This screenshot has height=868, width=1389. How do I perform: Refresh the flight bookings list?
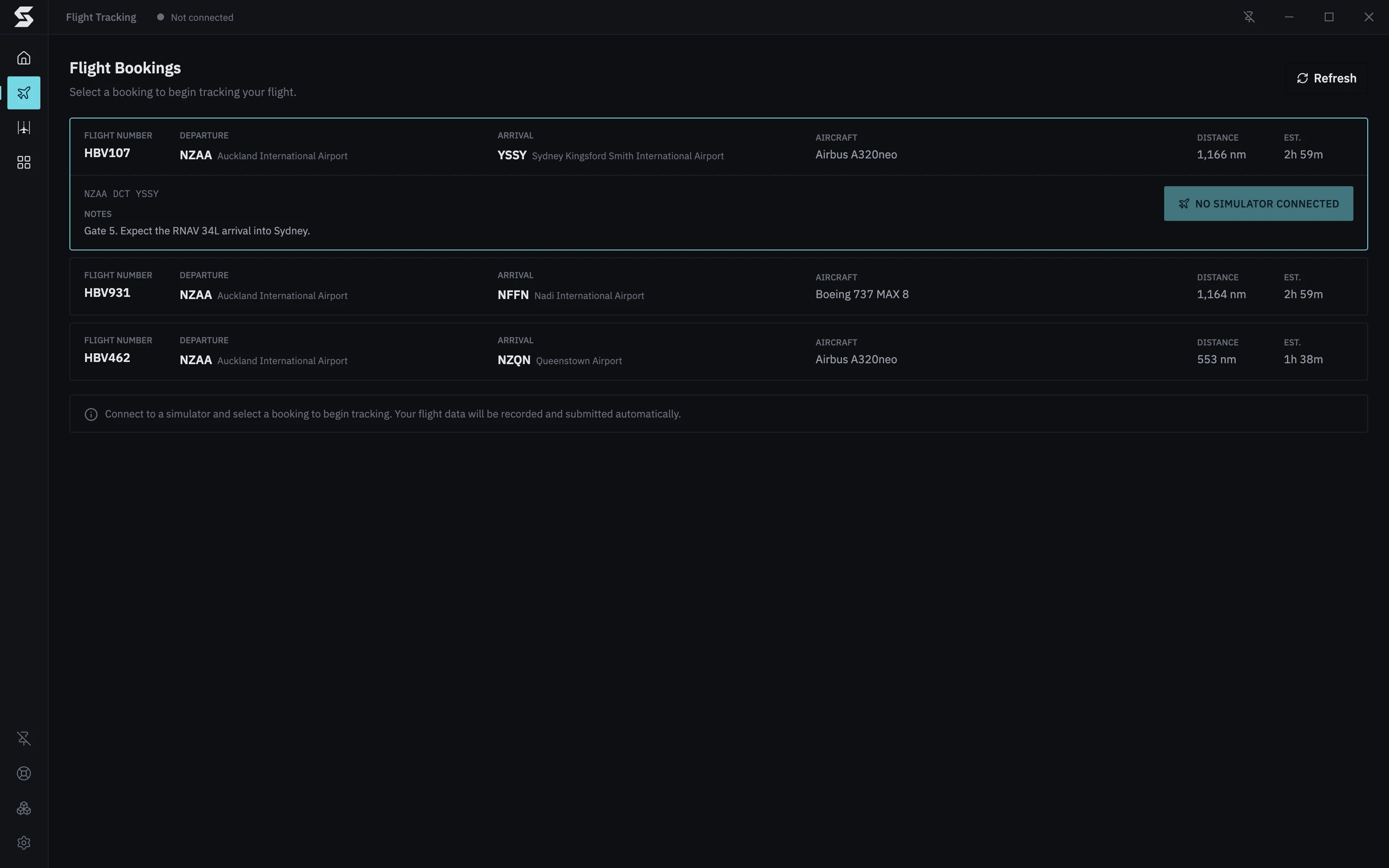1326,78
